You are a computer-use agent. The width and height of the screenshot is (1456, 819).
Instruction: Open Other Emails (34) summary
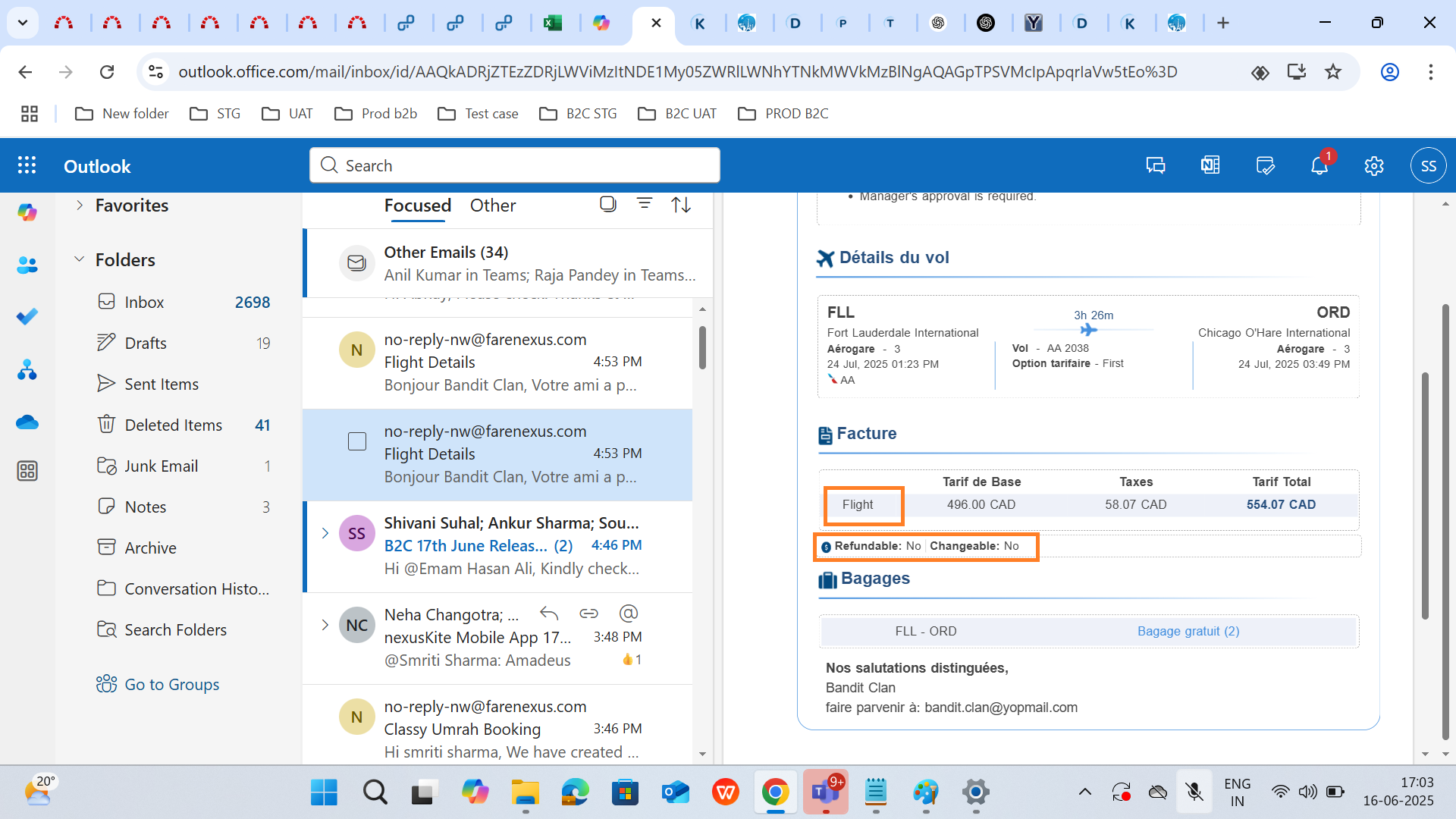508,263
